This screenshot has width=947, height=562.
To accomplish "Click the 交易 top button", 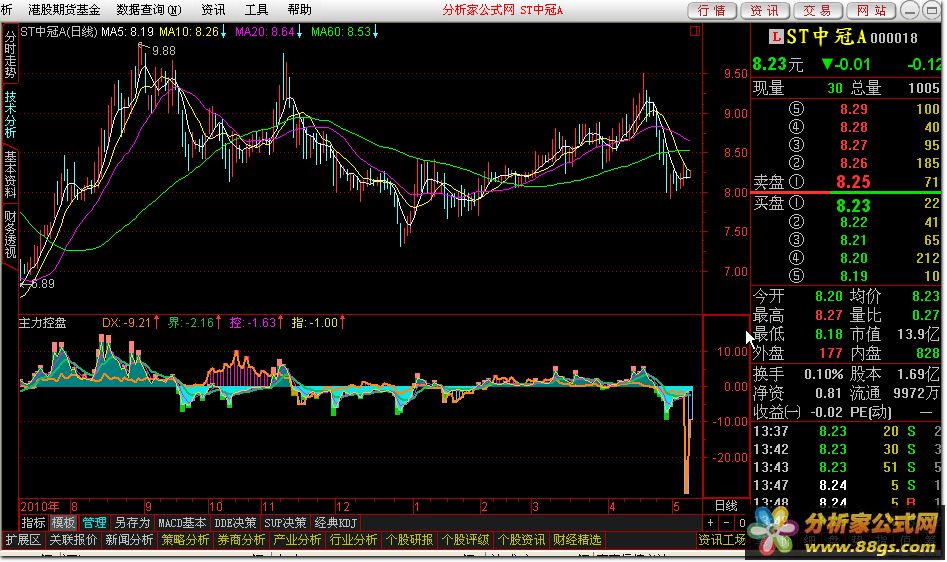I will point(817,10).
